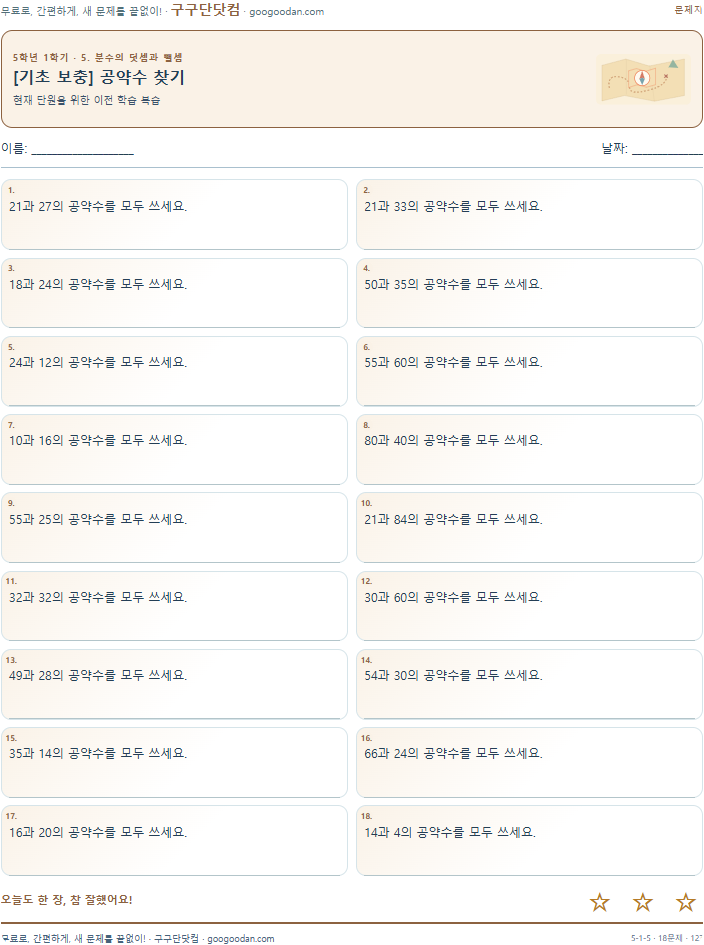Viewport: 704px width, 945px height.
Task: Open the googoodan.com link in the footer
Action: click(240, 938)
